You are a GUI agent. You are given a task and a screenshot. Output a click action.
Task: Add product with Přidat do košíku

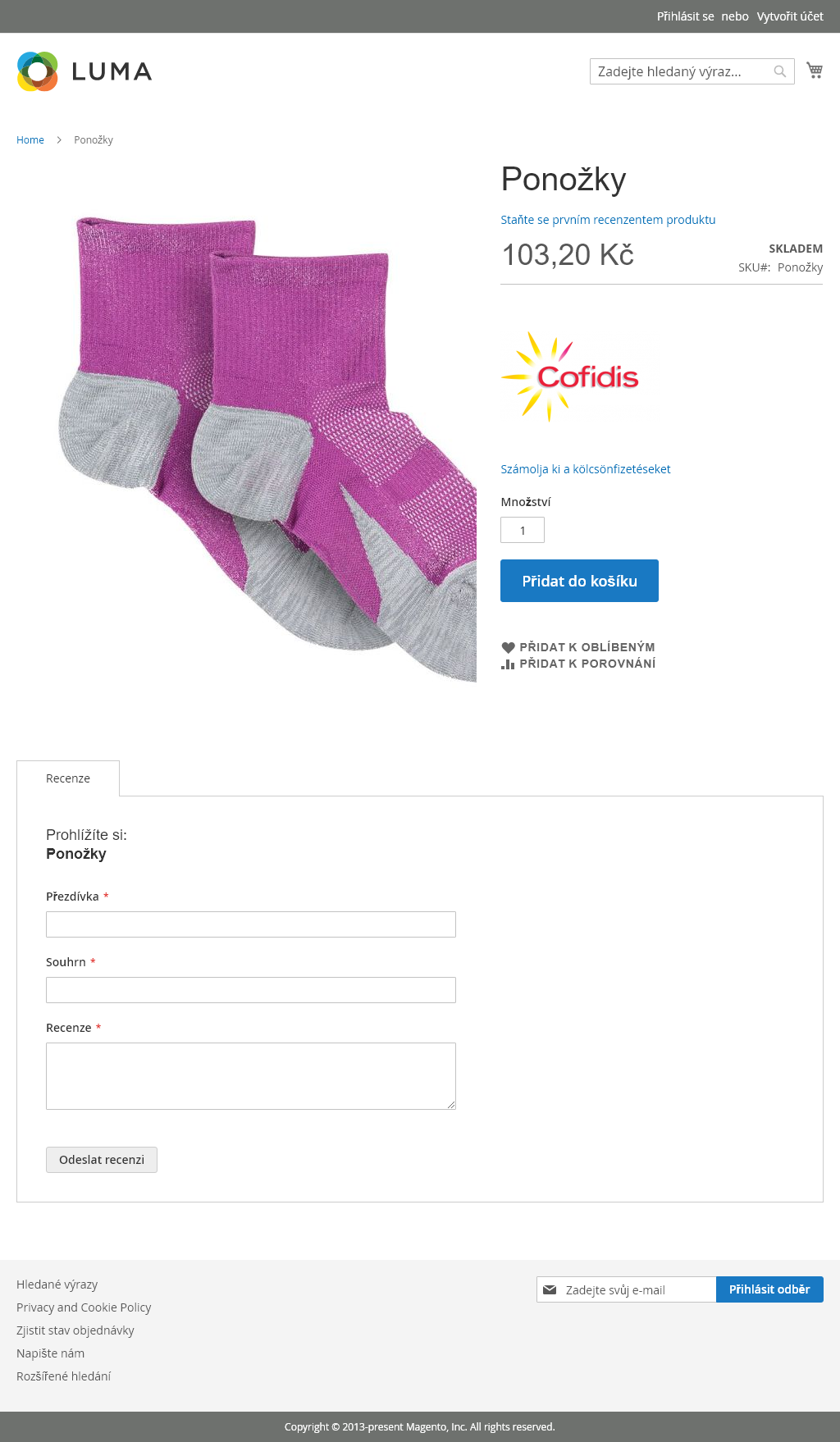pos(579,581)
